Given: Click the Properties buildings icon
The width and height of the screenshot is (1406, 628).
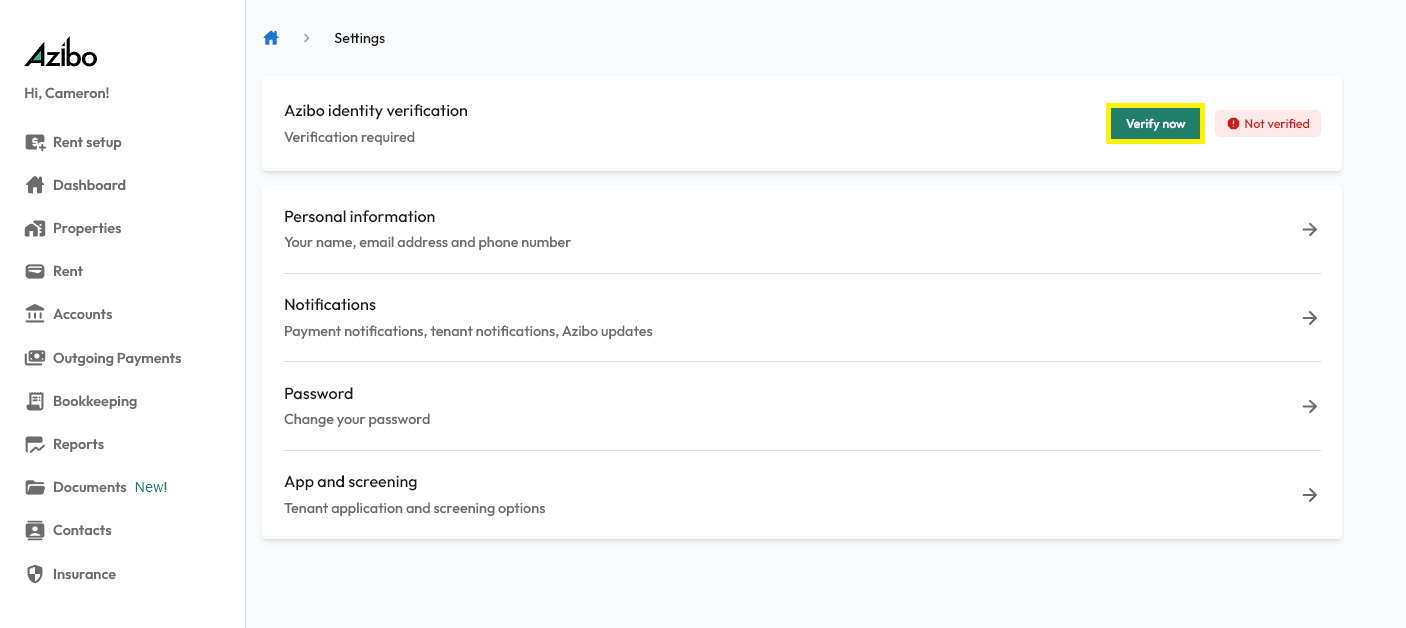Looking at the screenshot, I should (x=35, y=228).
